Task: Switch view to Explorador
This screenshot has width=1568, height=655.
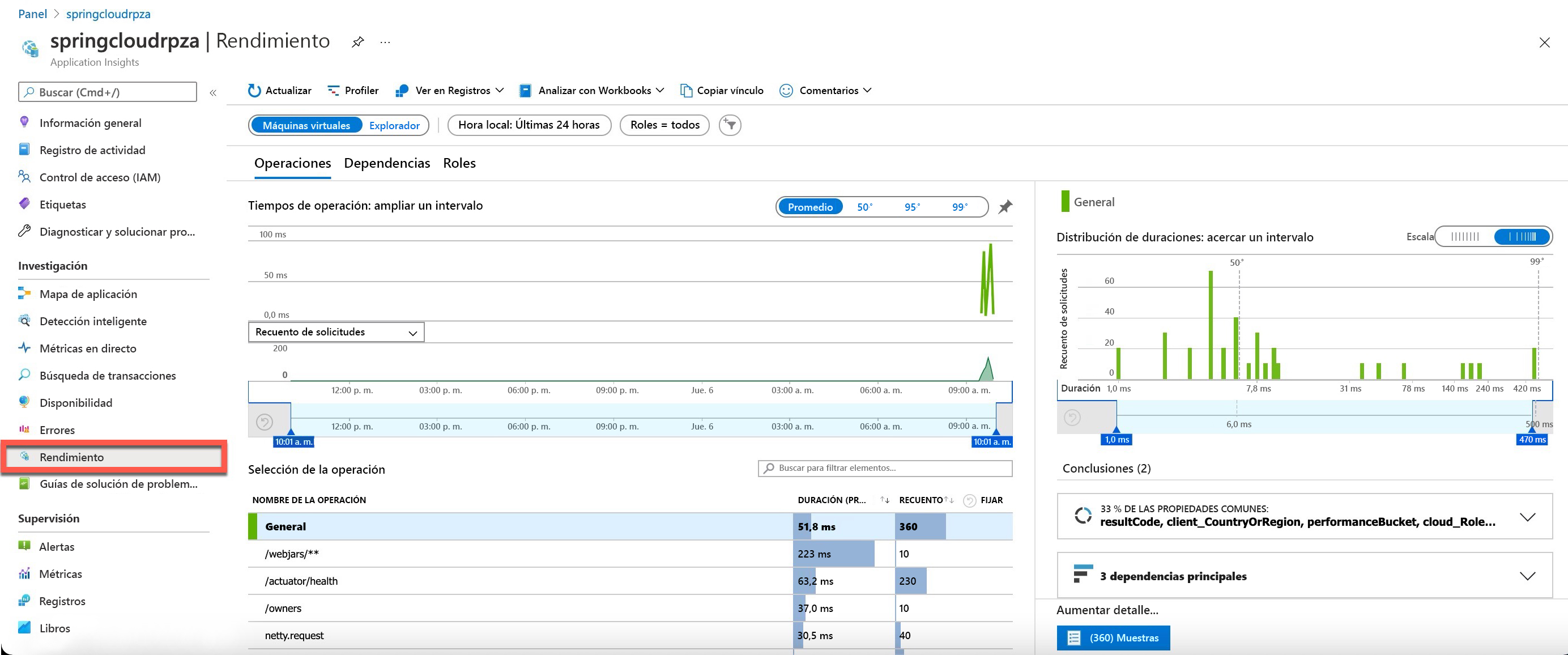Action: [x=394, y=125]
